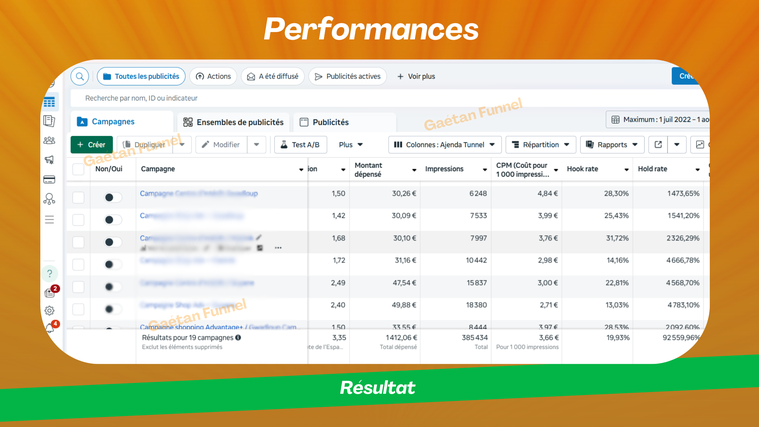
Task: Open the megaphone ads sidebar icon
Action: click(x=49, y=160)
